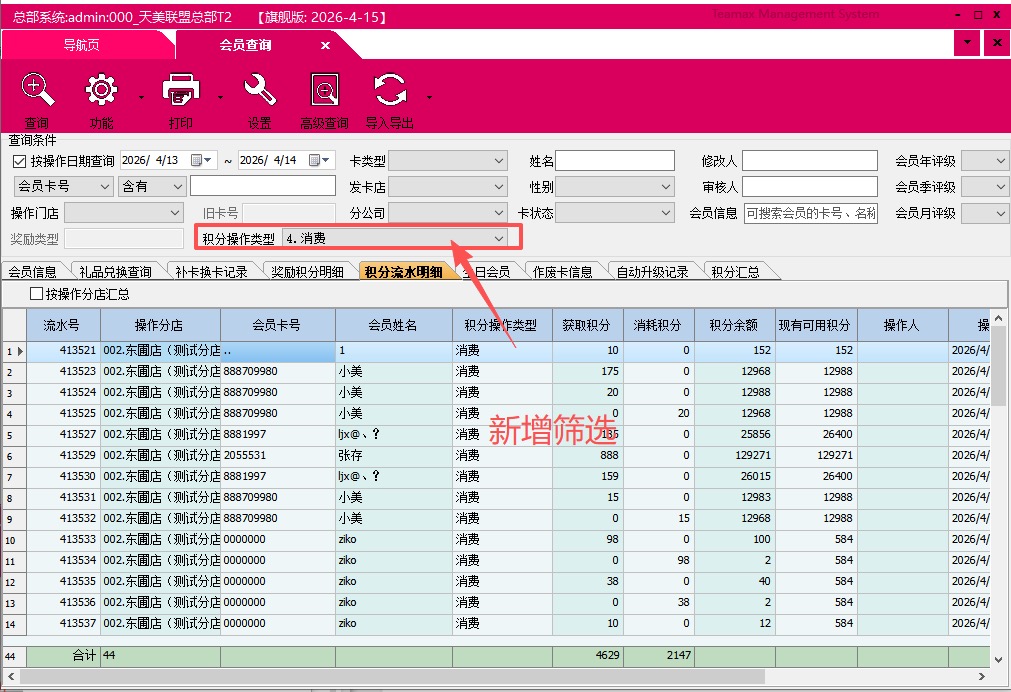Sort by the 获取积分 column header

586,325
